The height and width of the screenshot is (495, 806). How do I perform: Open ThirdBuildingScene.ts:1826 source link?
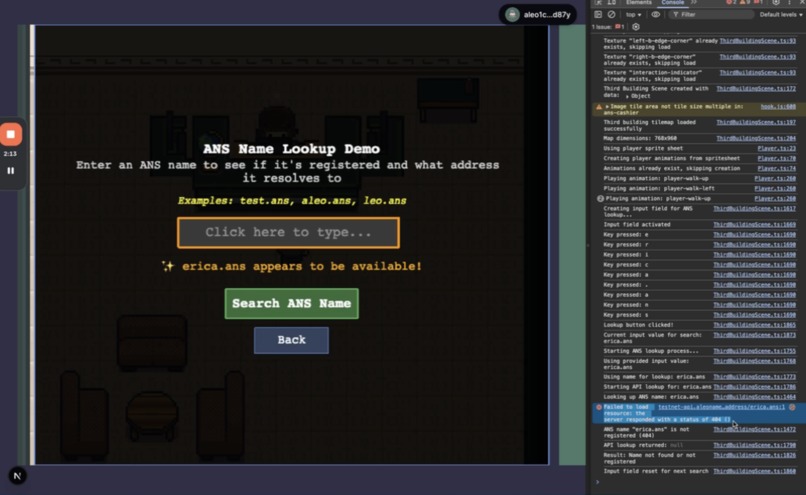pos(755,455)
